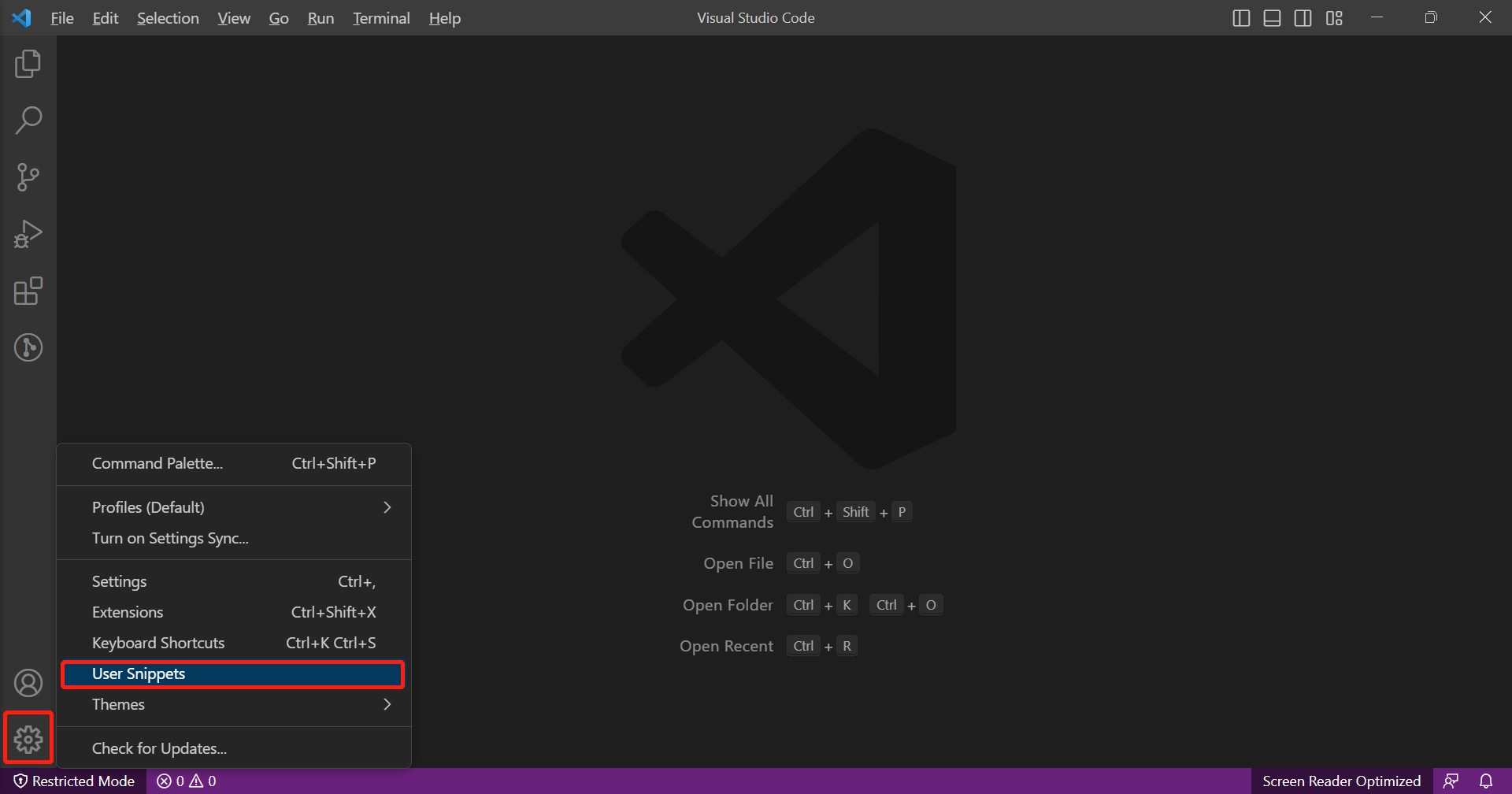
Task: Click the Open File shortcut label
Action: tap(739, 563)
